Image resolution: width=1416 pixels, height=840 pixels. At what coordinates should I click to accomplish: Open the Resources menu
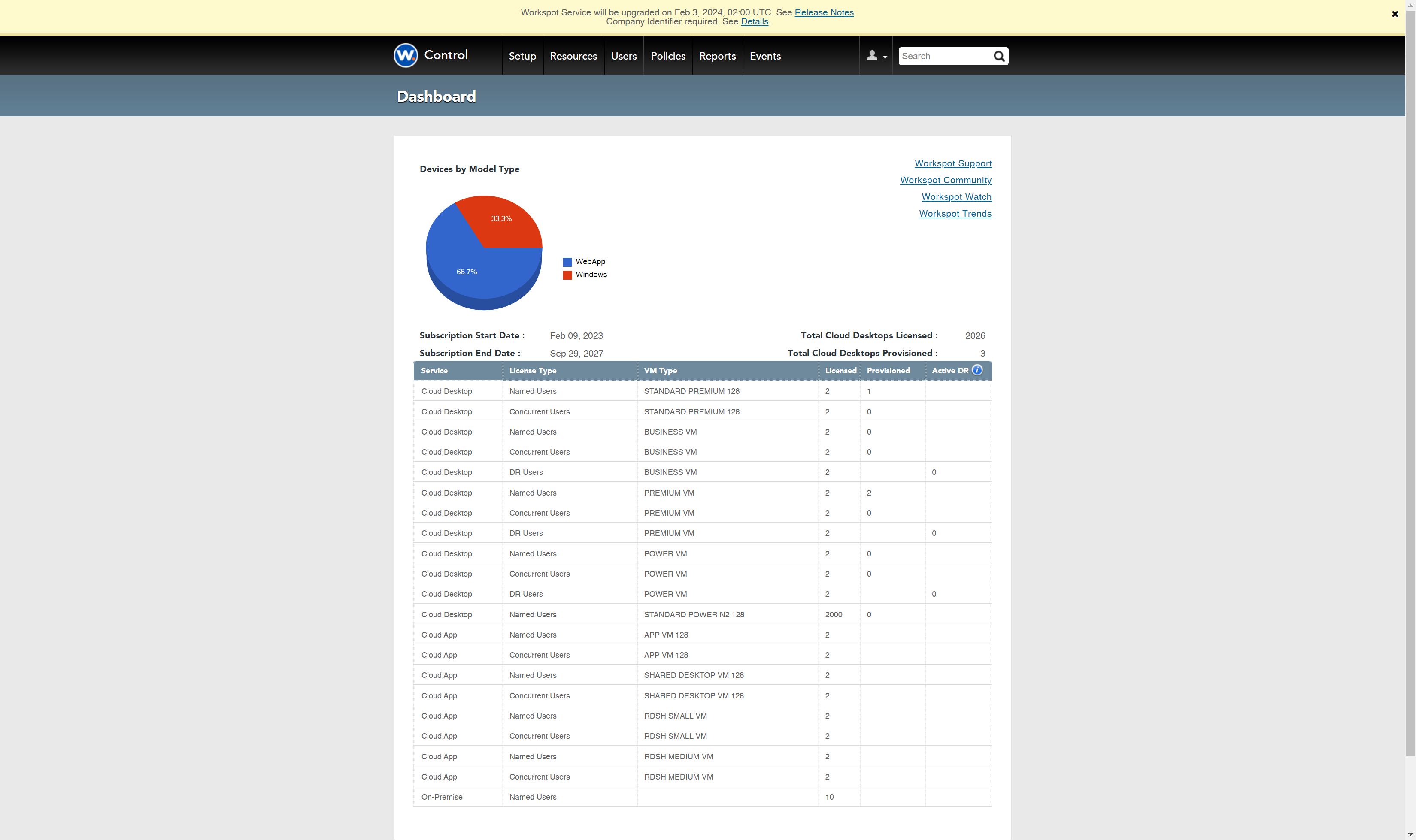pos(573,56)
